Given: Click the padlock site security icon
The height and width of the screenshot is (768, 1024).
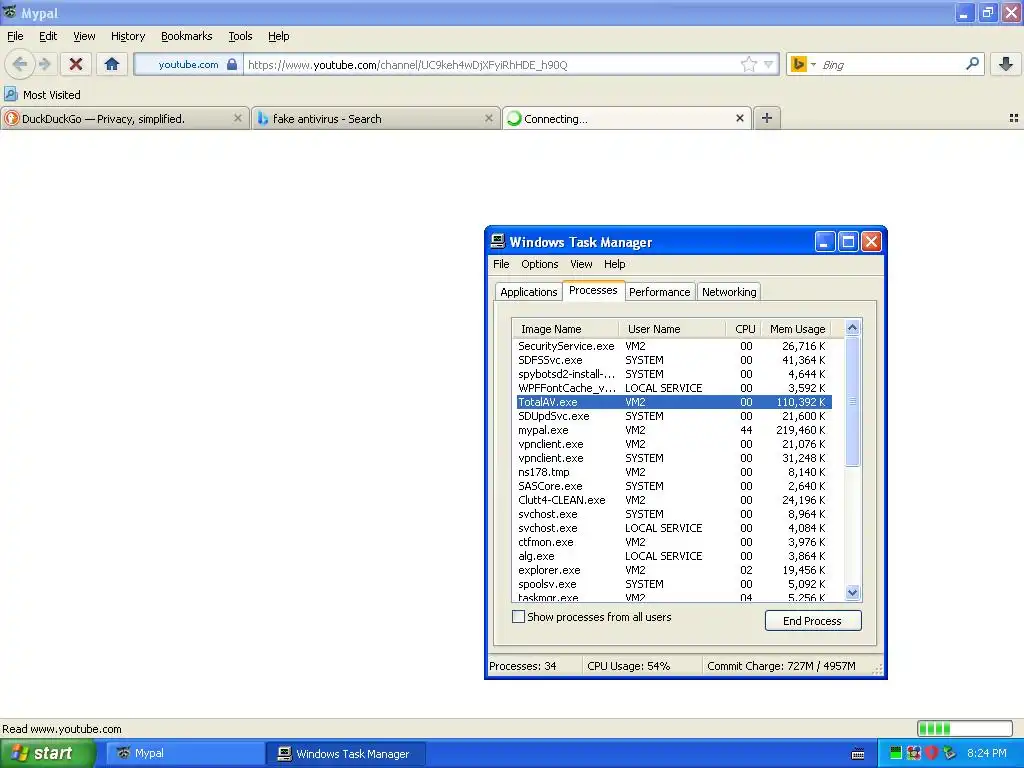Looking at the screenshot, I should pyautogui.click(x=232, y=64).
